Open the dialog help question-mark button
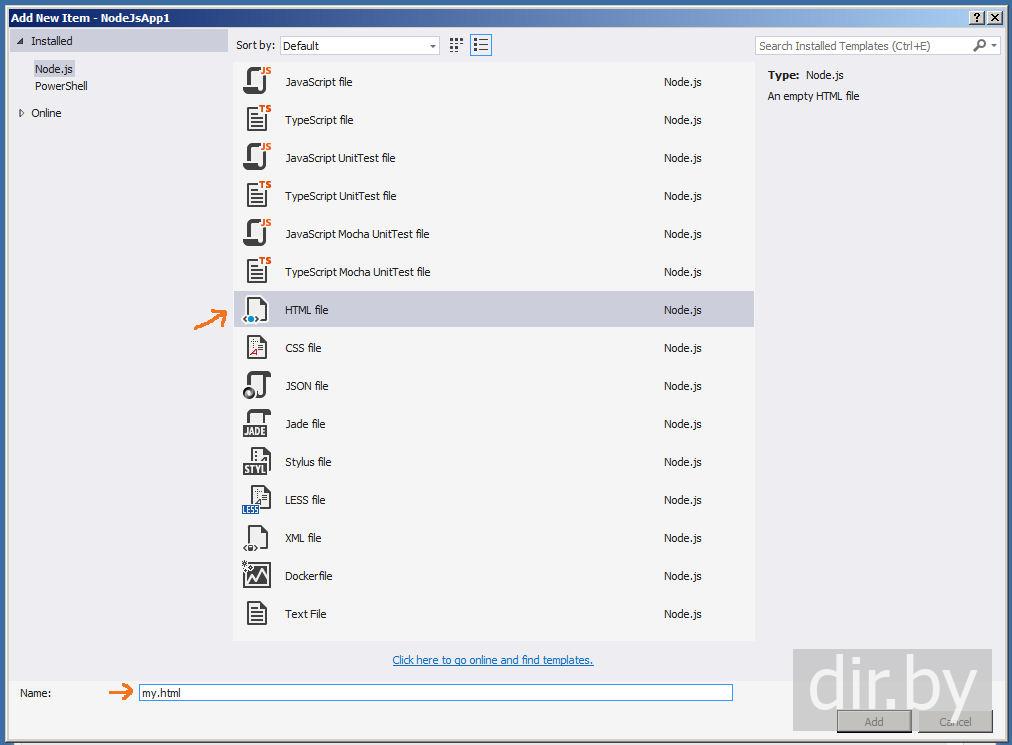The width and height of the screenshot is (1012, 745). (978, 18)
